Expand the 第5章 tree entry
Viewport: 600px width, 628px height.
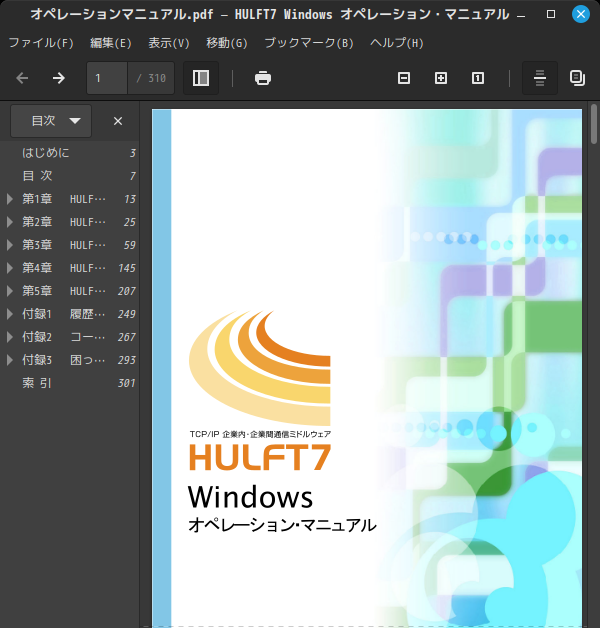[x=10, y=291]
